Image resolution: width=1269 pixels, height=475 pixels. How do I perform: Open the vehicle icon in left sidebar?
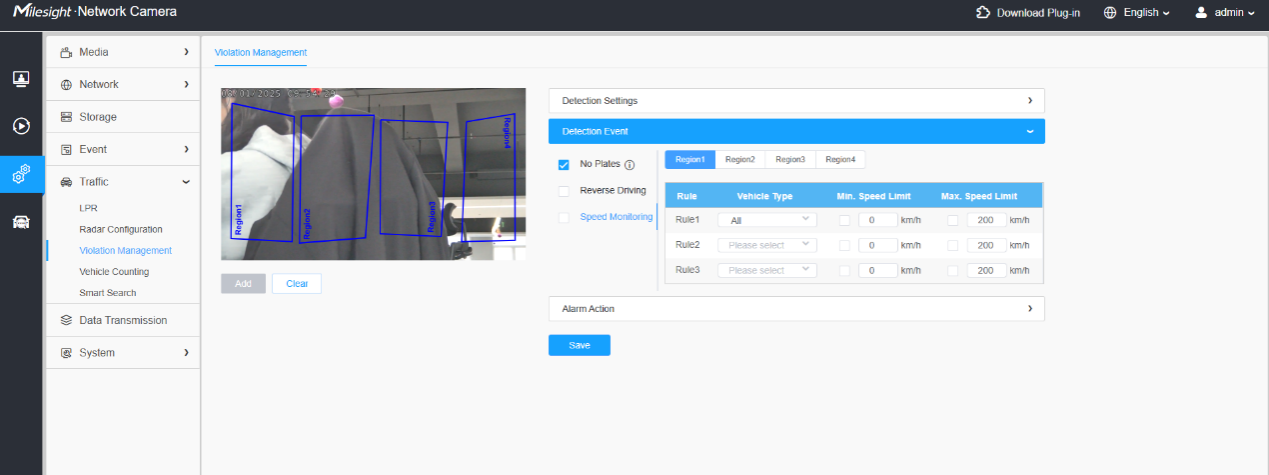pyautogui.click(x=21, y=222)
